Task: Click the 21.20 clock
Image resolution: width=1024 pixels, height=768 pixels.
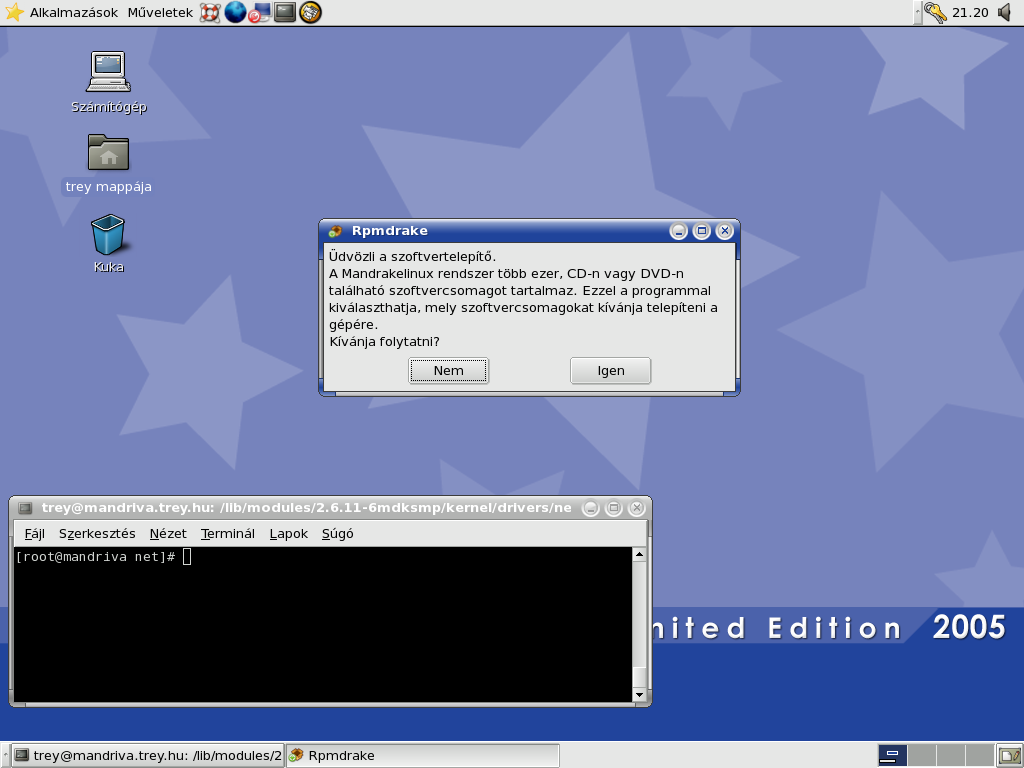Action: [970, 12]
